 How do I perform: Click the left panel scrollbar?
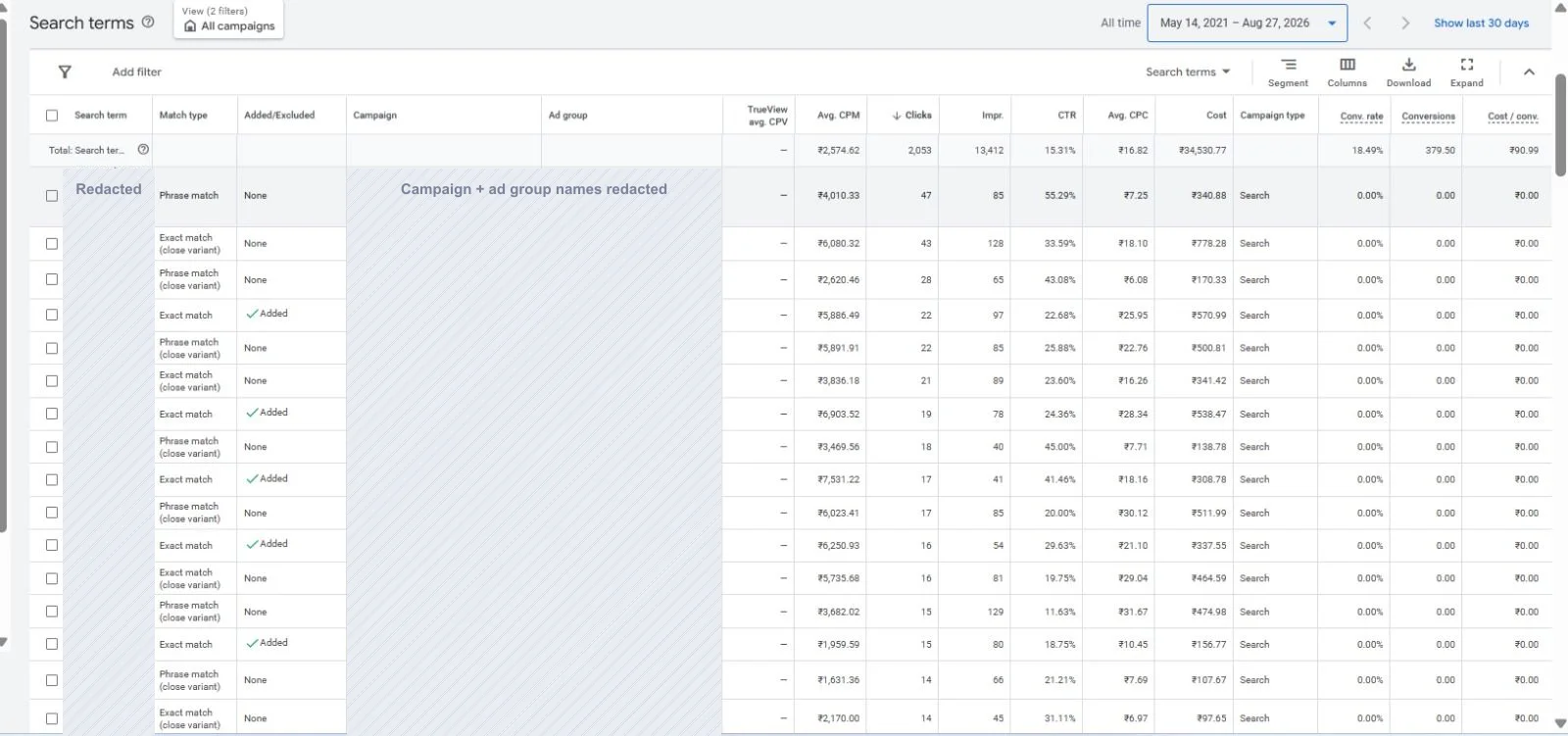click(3, 274)
